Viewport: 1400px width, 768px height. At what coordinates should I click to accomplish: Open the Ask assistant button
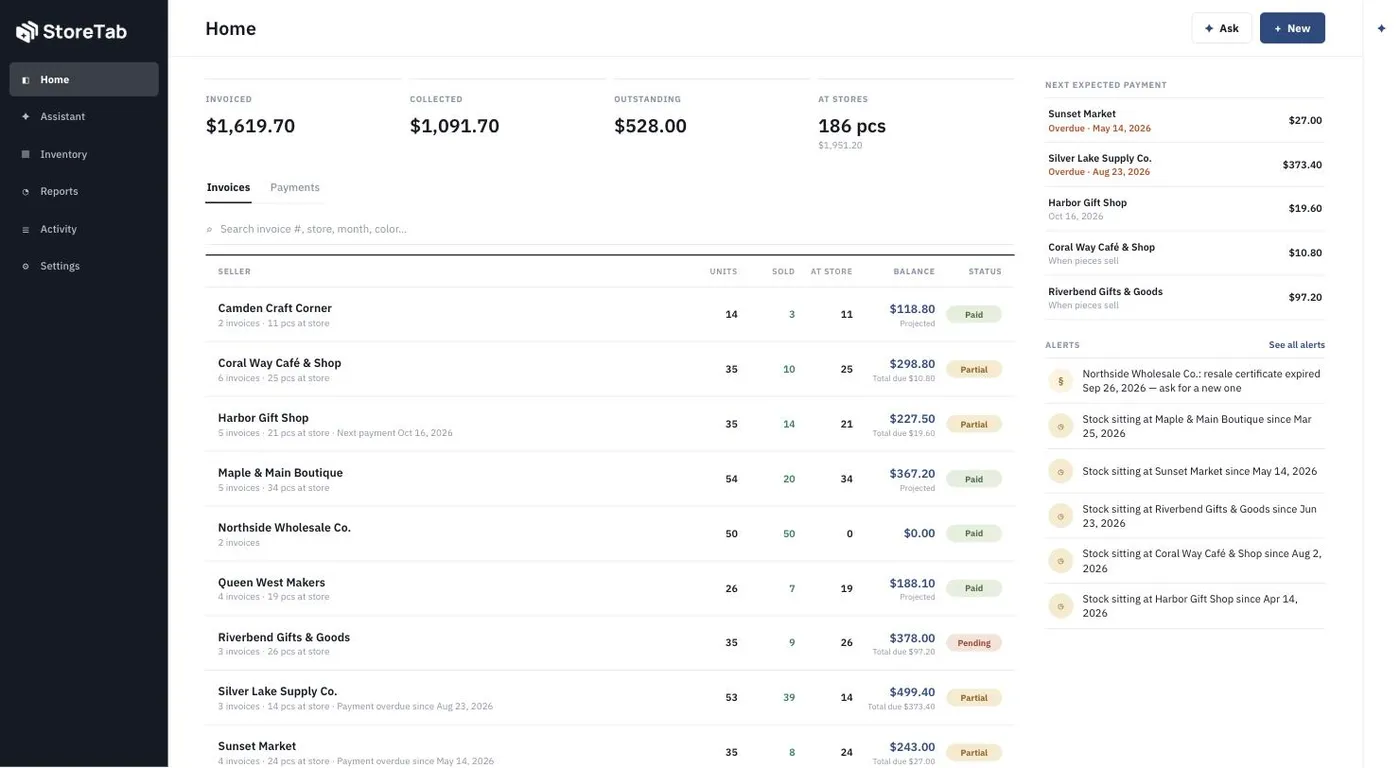pos(1221,28)
